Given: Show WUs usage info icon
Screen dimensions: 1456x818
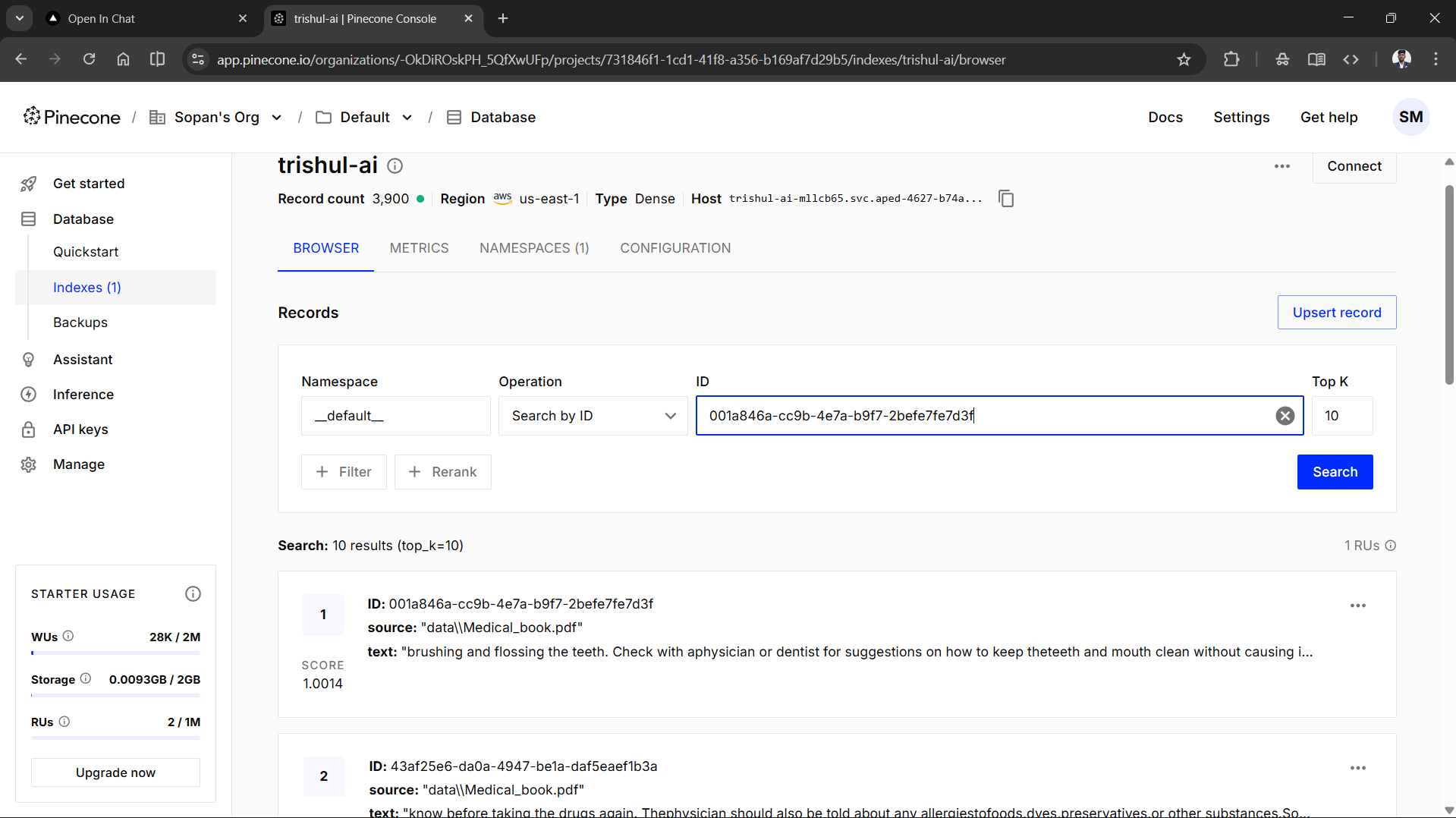Looking at the screenshot, I should [x=68, y=636].
